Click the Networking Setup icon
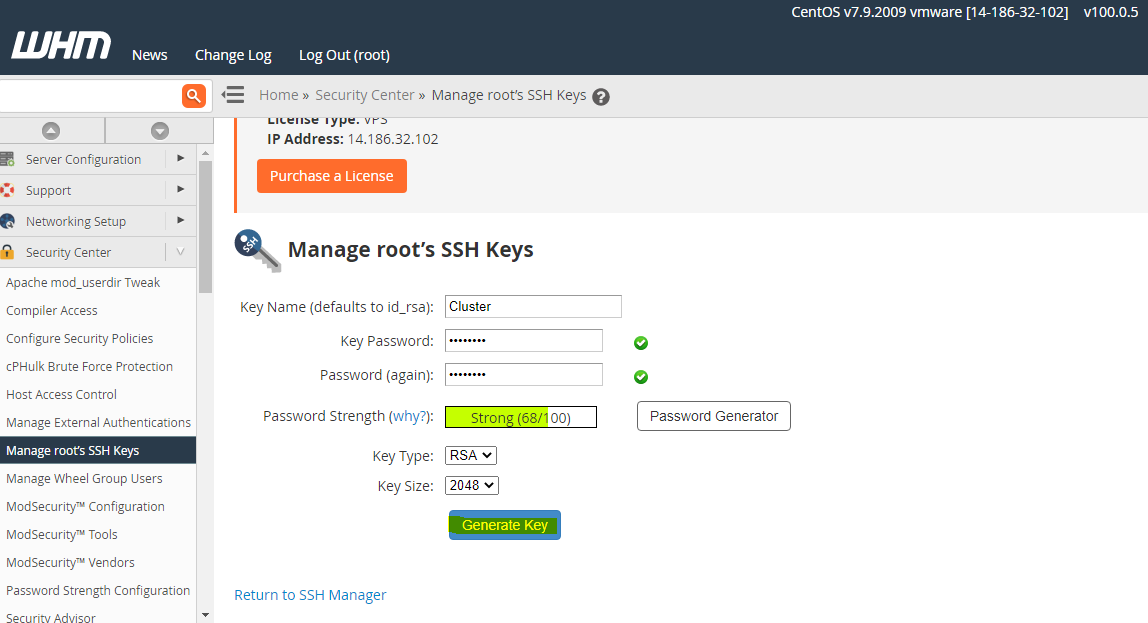1148x623 pixels. [8, 221]
